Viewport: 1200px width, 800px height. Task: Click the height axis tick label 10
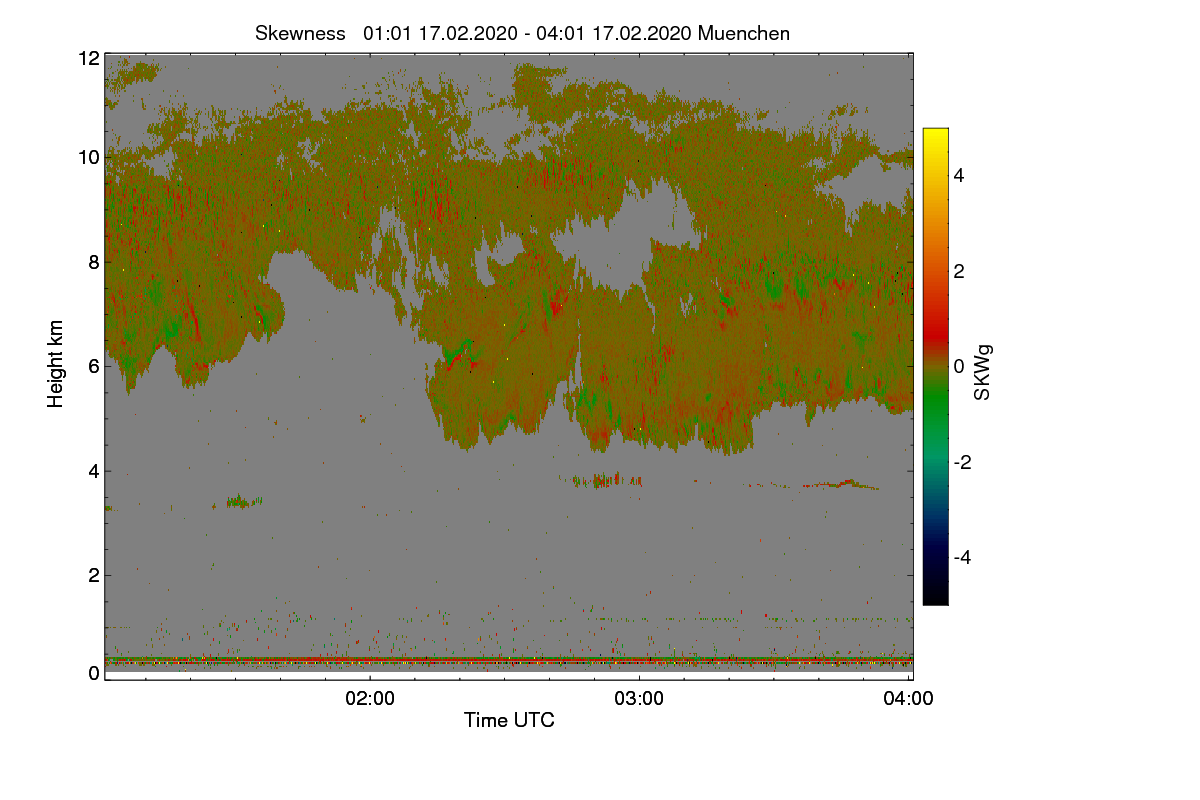[88, 157]
